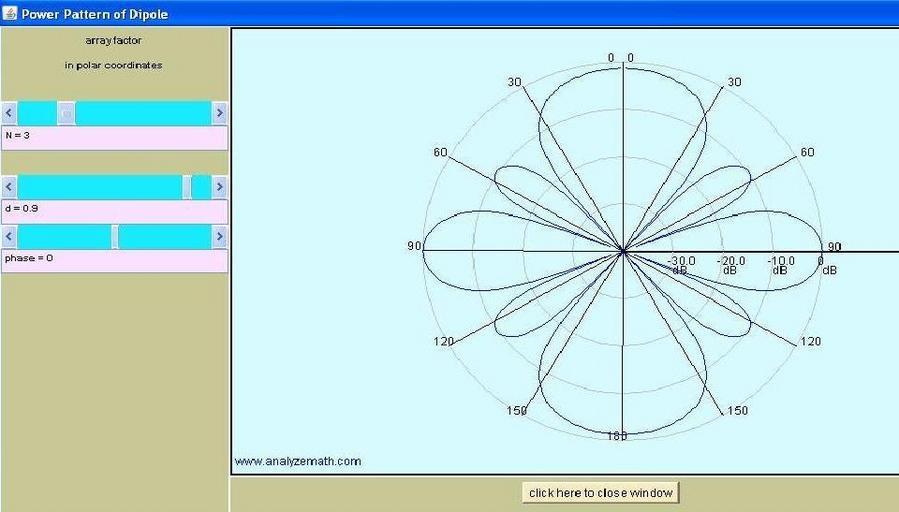Click the 'phase = 0' value field
The width and height of the screenshot is (899, 512).
[x=114, y=260]
